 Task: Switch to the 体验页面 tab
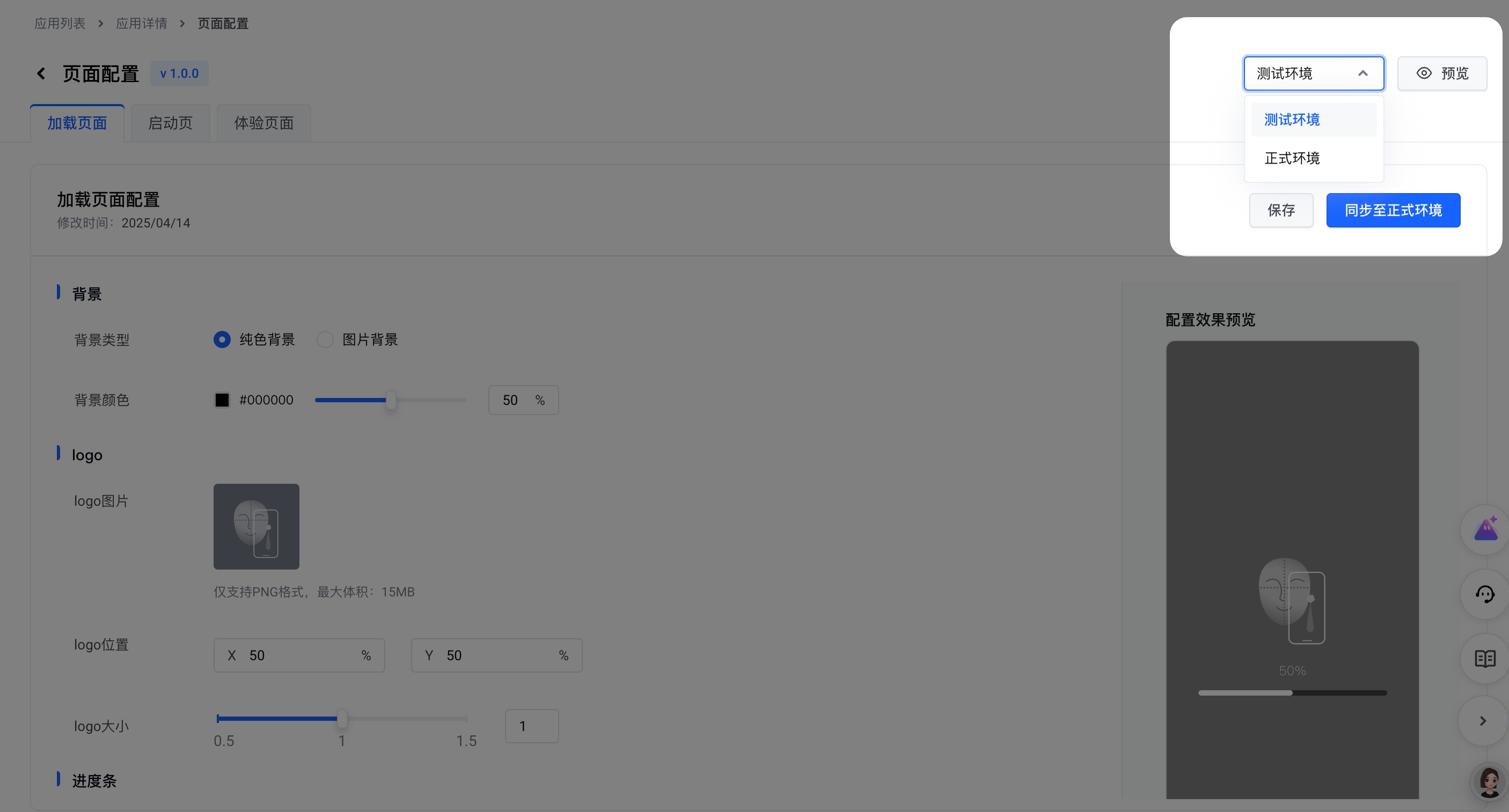click(263, 123)
